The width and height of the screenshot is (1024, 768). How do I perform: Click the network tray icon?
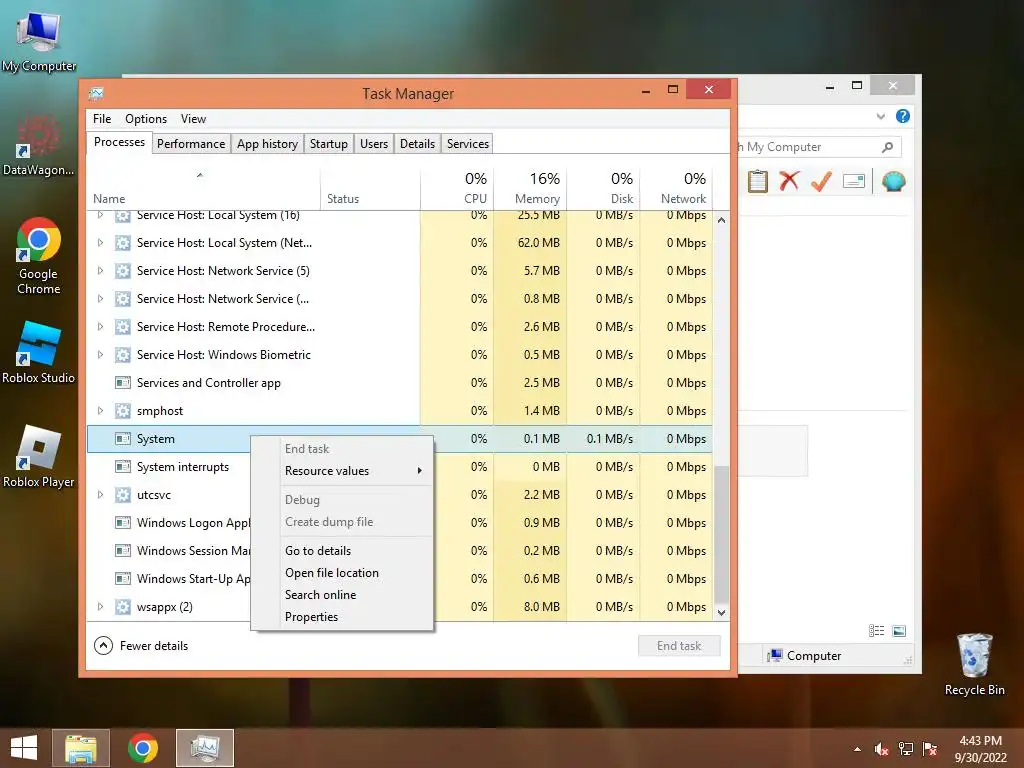(906, 749)
